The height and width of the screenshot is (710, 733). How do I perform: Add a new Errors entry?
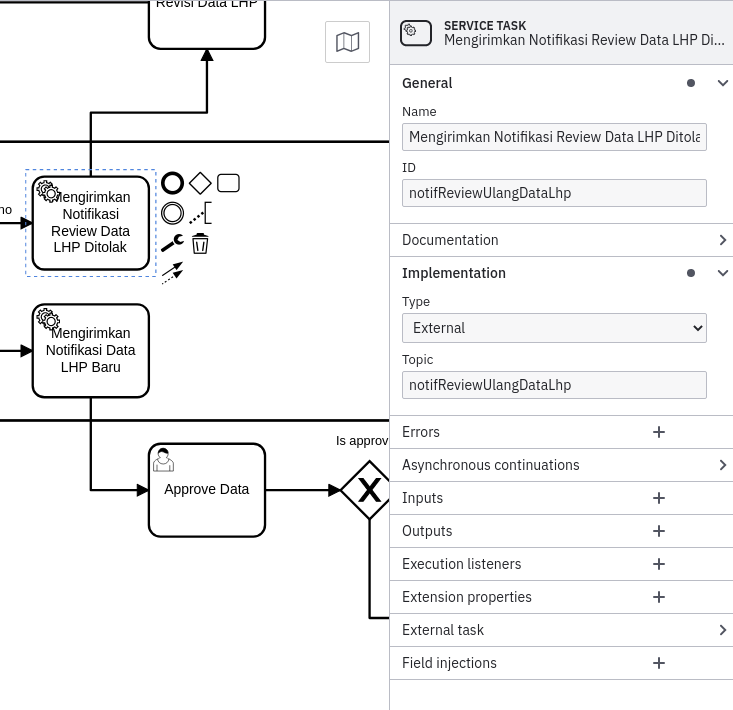(x=659, y=432)
